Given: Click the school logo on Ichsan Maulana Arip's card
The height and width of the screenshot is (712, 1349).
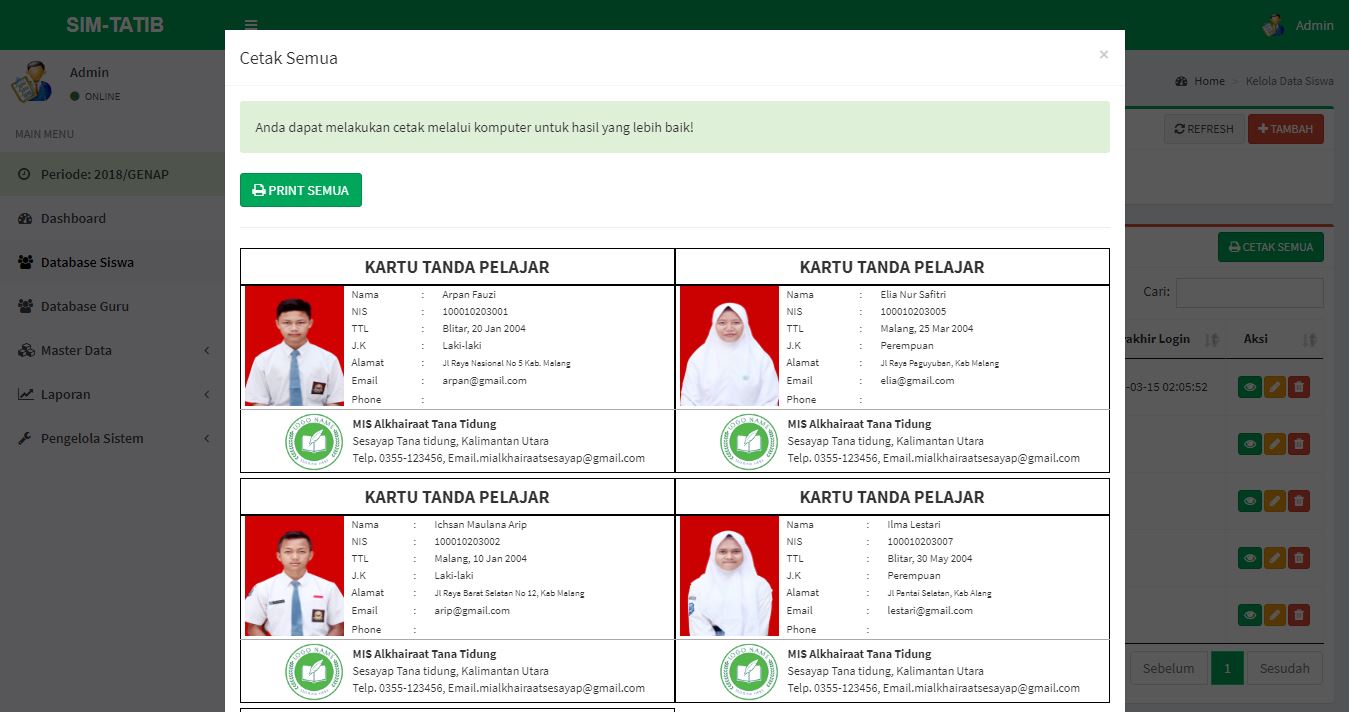Looking at the screenshot, I should [315, 671].
